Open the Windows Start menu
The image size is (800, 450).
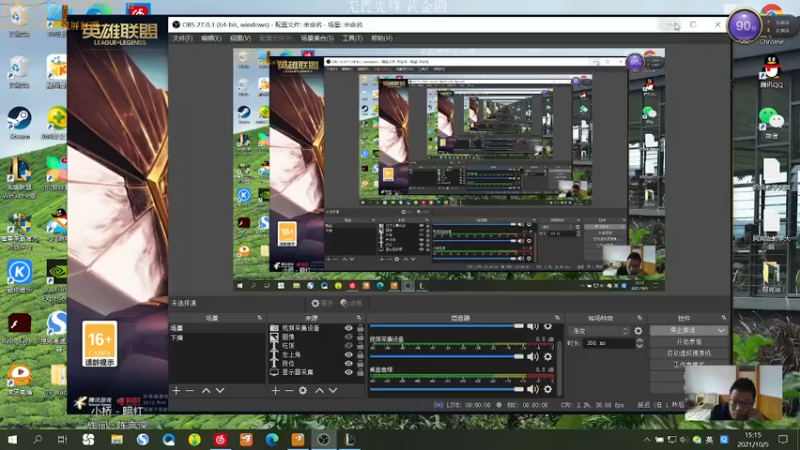tap(12, 439)
